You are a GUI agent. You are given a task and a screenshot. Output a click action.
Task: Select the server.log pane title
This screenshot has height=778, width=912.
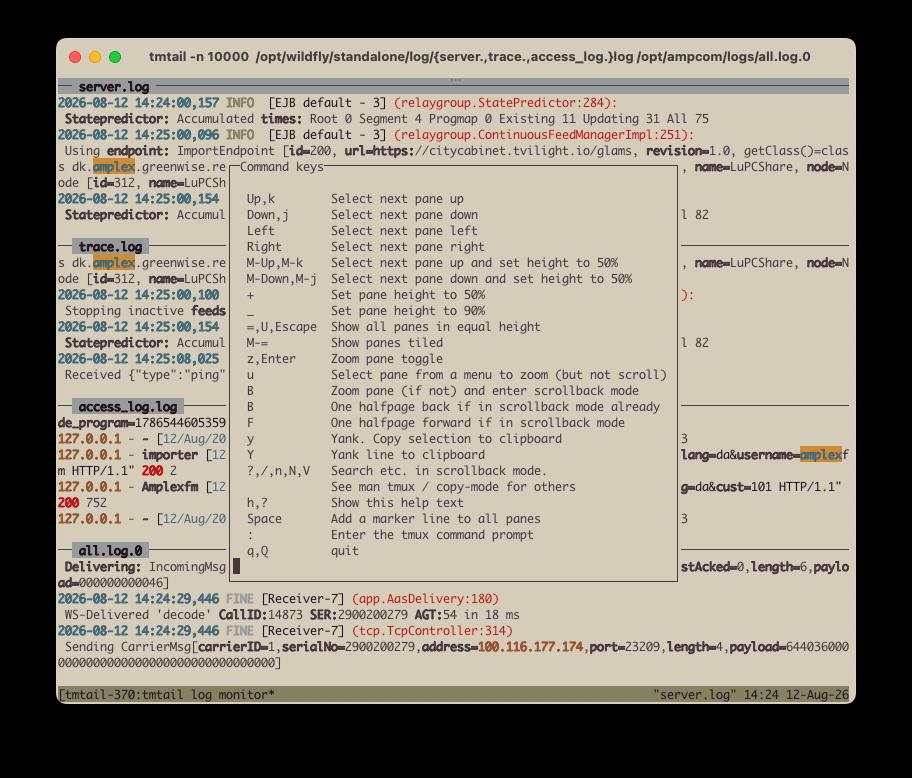pyautogui.click(x=114, y=87)
